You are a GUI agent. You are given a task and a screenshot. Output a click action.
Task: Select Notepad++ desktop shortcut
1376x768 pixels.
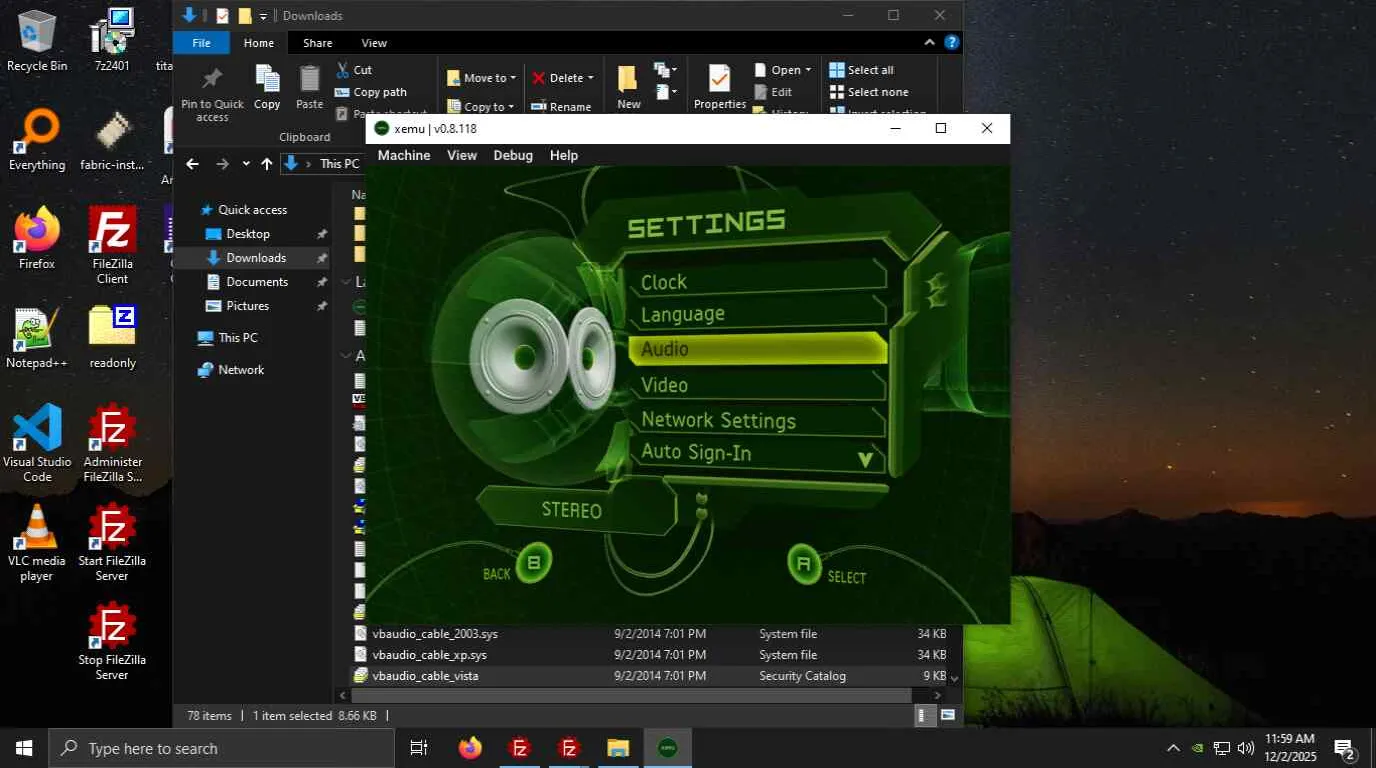click(x=37, y=338)
